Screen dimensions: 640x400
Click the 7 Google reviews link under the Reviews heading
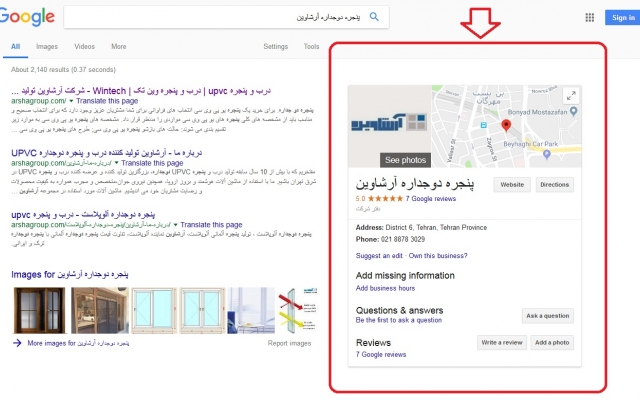pyautogui.click(x=381, y=354)
